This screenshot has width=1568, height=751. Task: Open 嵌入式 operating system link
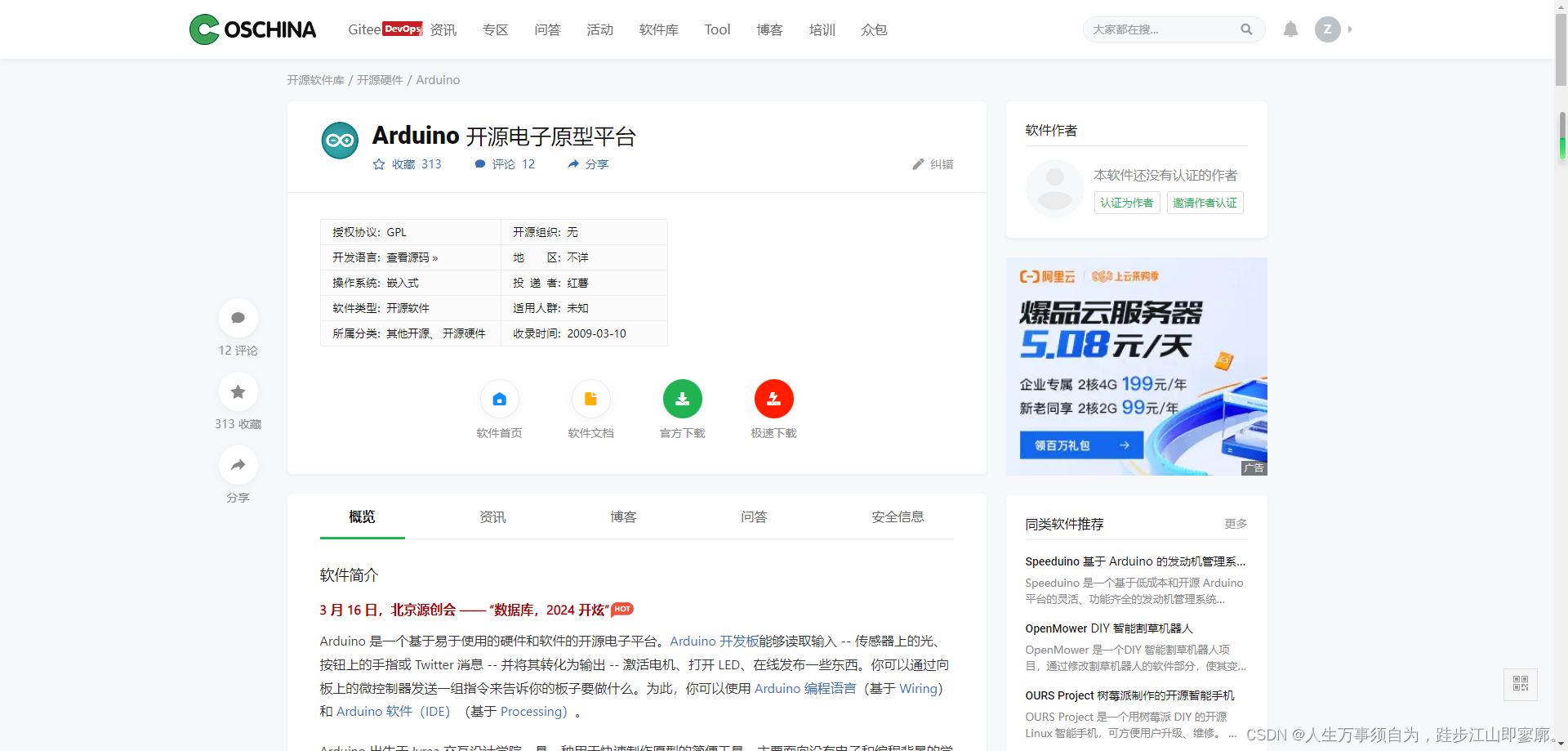tap(403, 283)
